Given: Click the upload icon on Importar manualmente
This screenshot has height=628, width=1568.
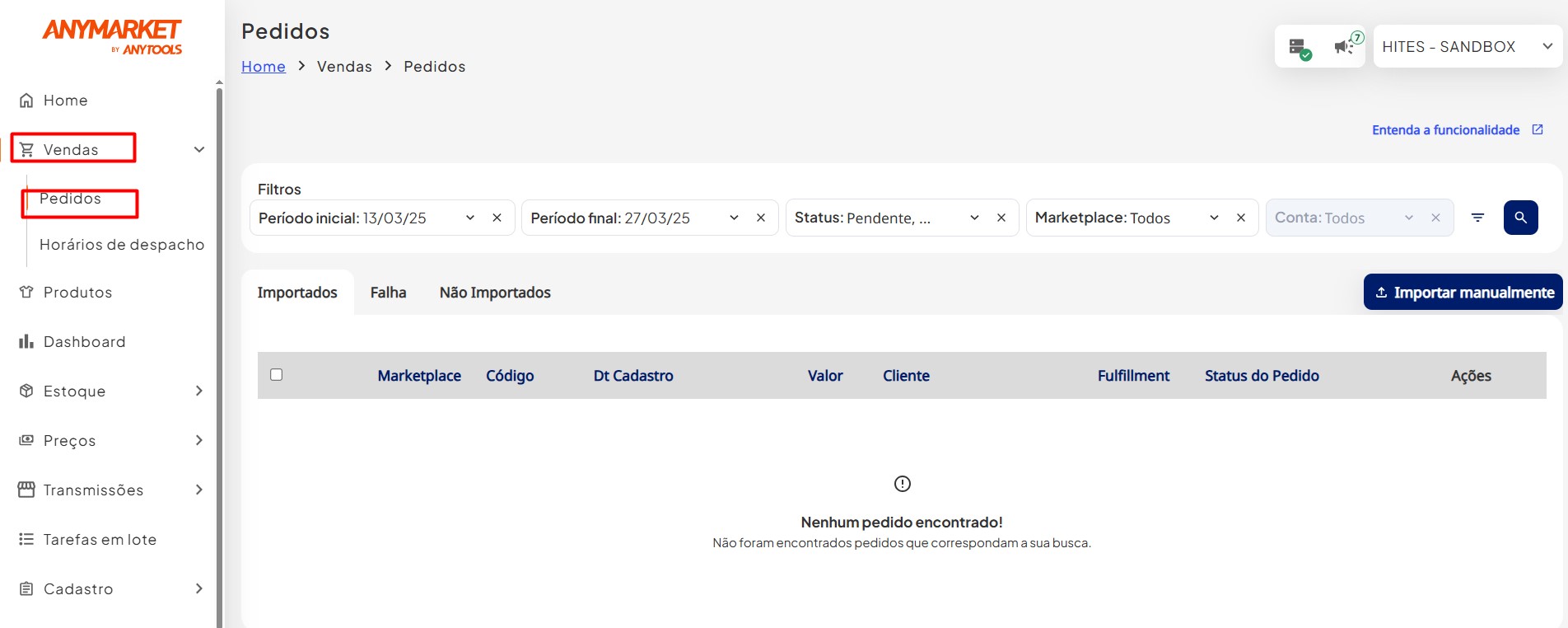Looking at the screenshot, I should [1381, 293].
